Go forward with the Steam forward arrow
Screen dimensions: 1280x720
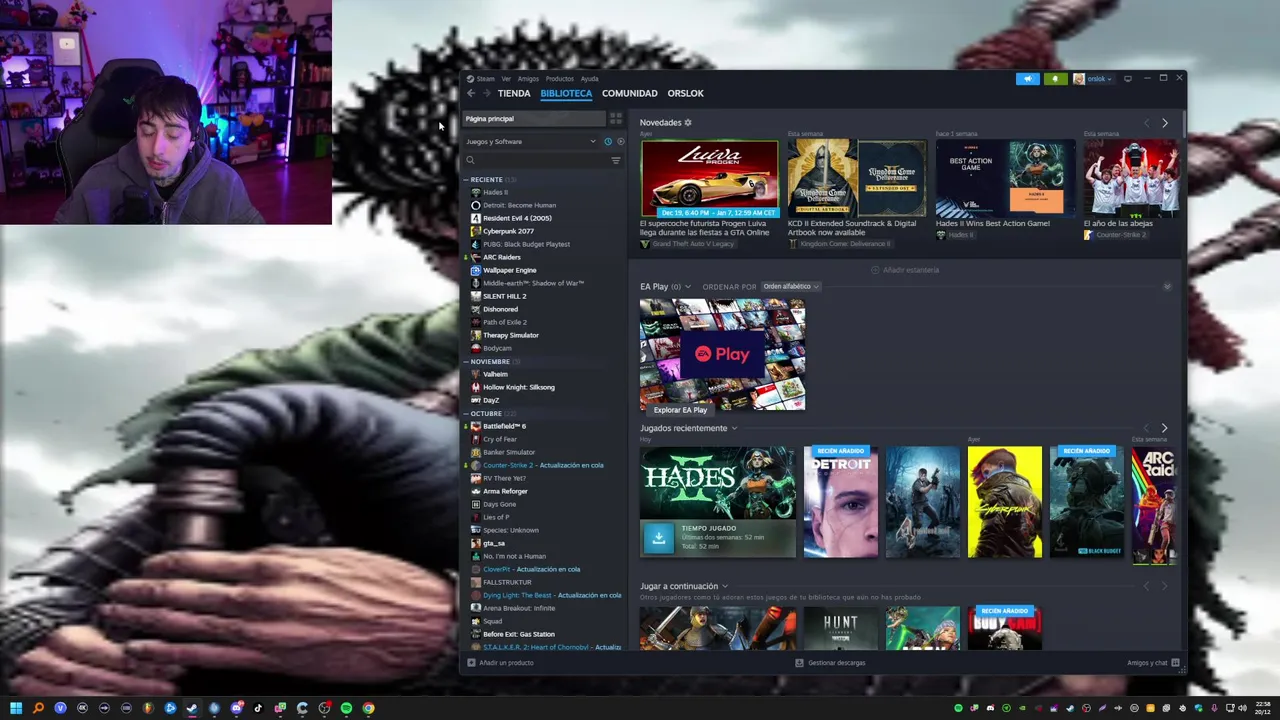(x=487, y=93)
